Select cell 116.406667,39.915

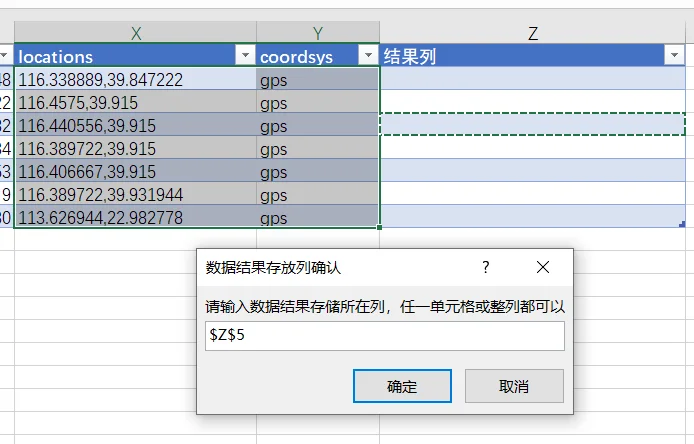point(135,170)
